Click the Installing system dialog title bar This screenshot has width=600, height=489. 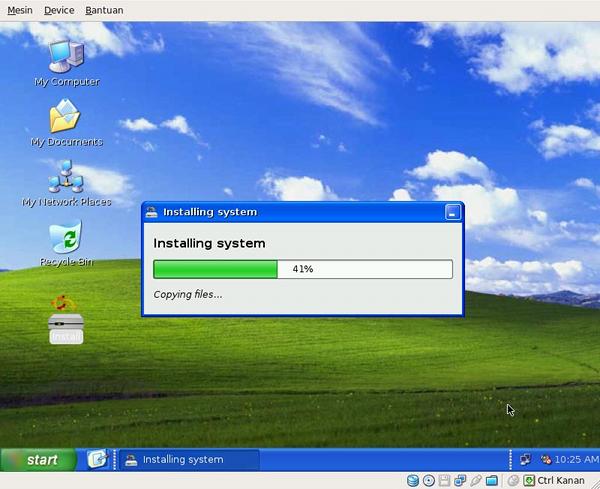pyautogui.click(x=302, y=212)
